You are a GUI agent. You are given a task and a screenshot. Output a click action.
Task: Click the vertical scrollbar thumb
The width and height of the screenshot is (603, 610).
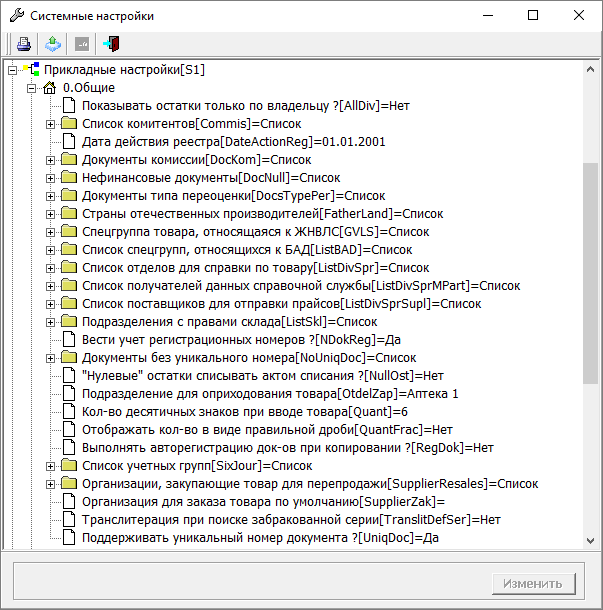click(x=590, y=273)
